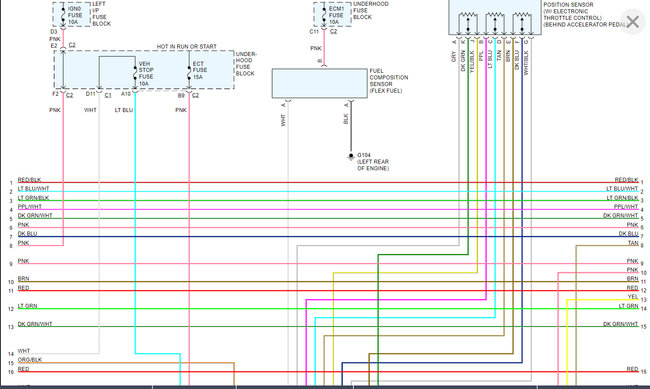Screen dimensions: 650x389
Task: Click the WHT label under terminal D11
Action: pos(90,110)
